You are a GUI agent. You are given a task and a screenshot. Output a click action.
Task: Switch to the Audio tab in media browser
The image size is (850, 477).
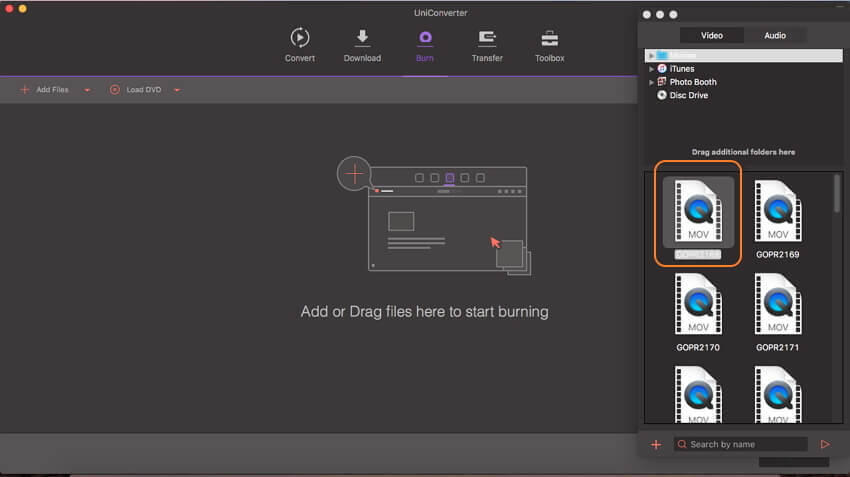tap(775, 35)
